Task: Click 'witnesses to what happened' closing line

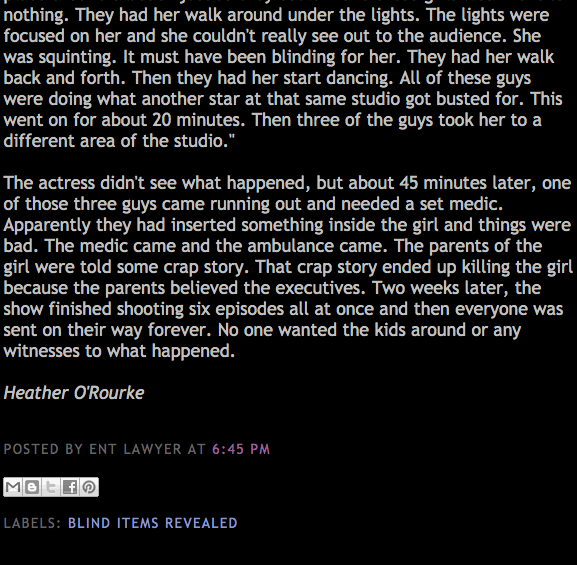Action: (119, 351)
